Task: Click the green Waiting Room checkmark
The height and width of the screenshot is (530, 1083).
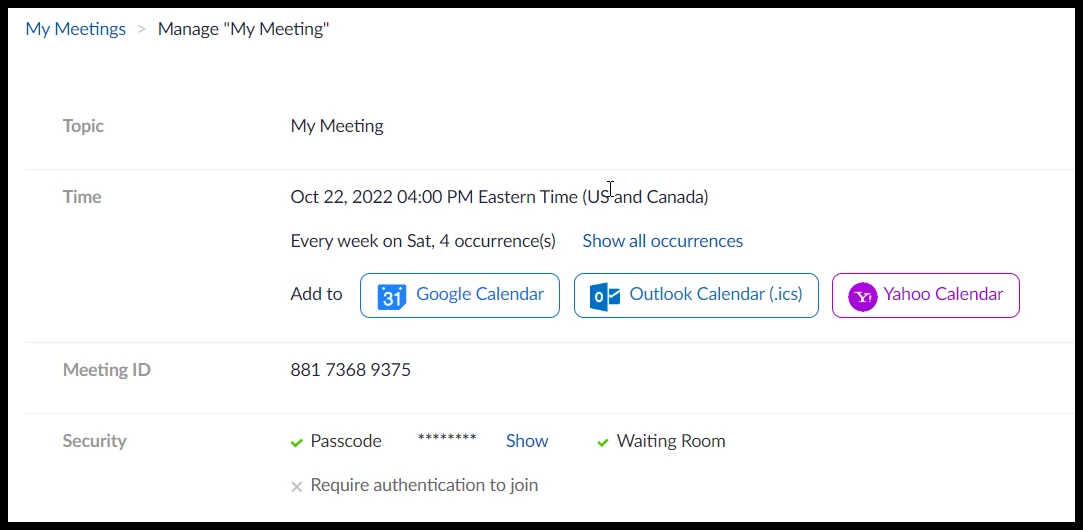Action: tap(603, 442)
